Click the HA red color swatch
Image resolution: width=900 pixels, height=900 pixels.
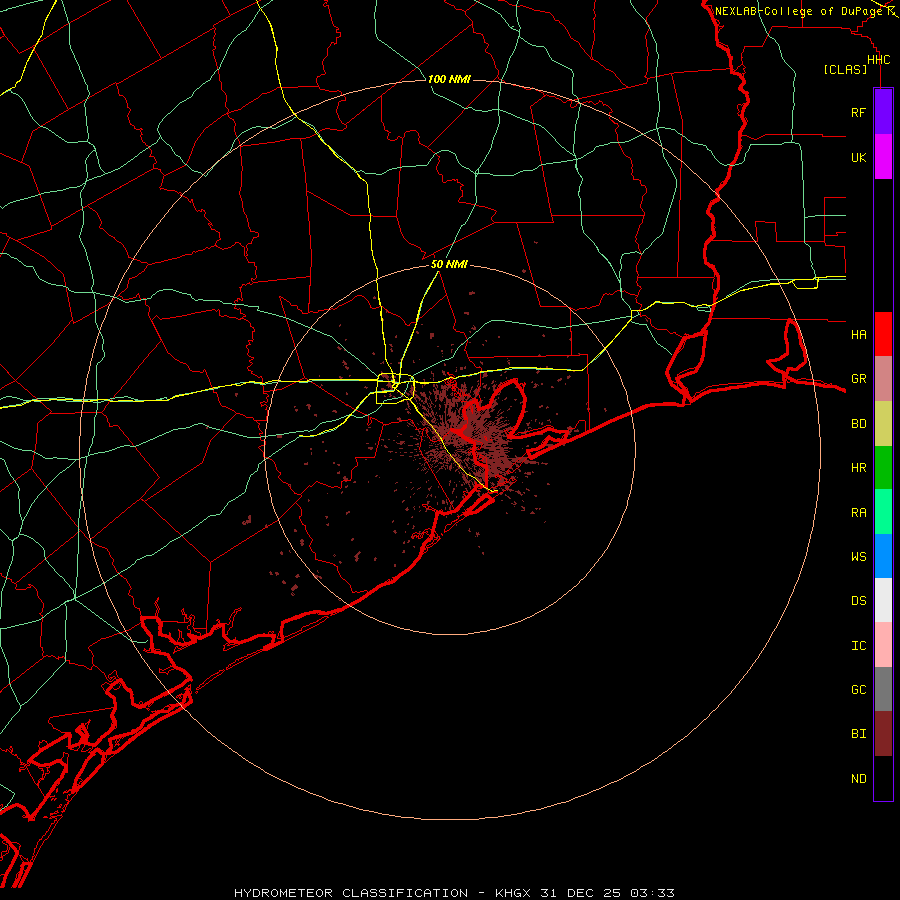point(883,334)
